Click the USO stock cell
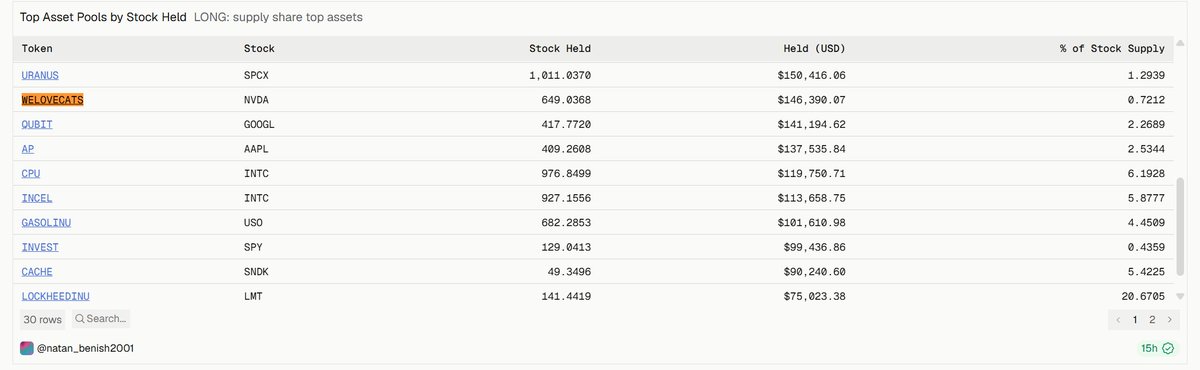This screenshot has width=1200, height=370. tap(253, 223)
